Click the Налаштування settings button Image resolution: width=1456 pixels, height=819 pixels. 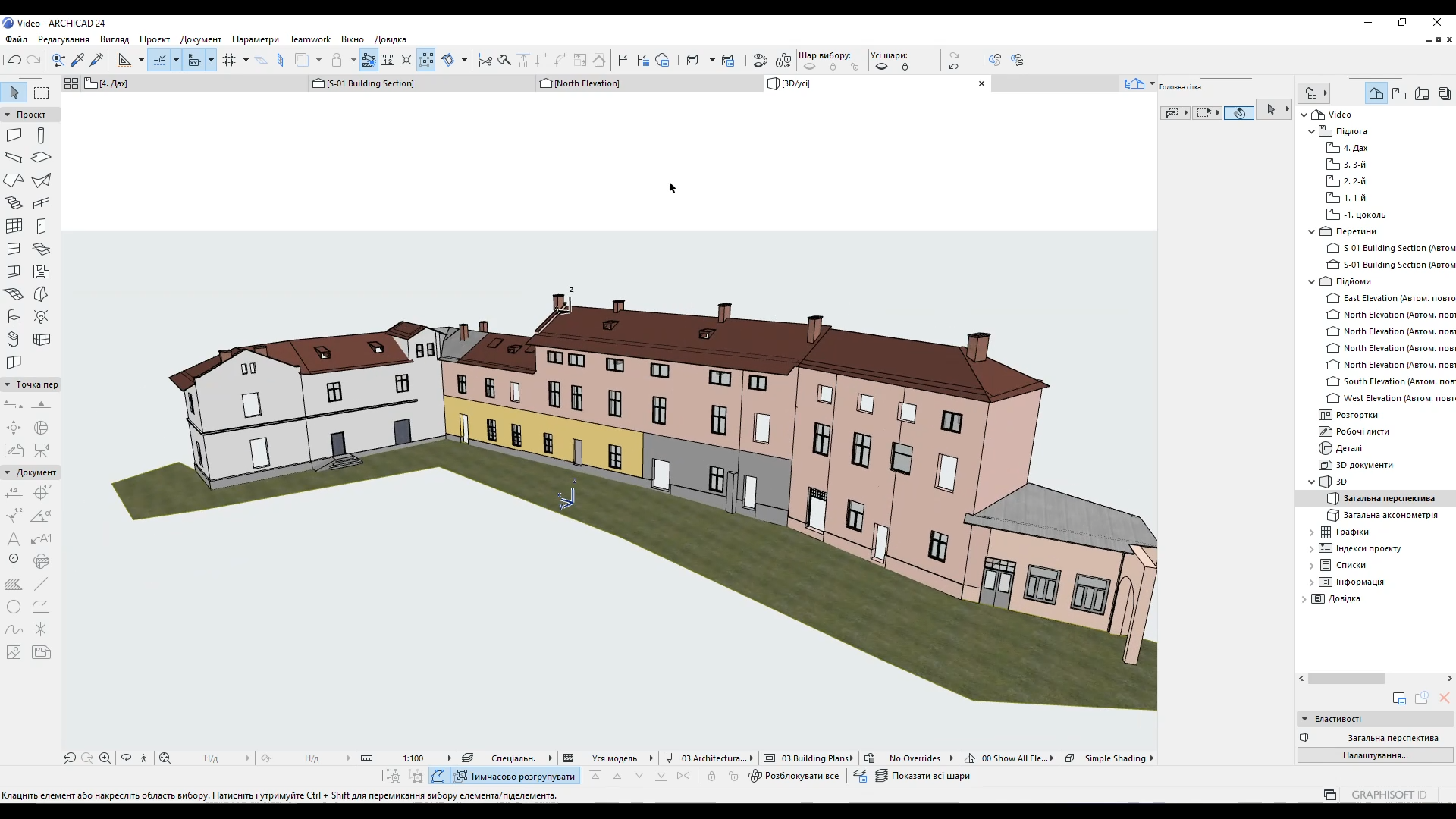(x=1374, y=755)
